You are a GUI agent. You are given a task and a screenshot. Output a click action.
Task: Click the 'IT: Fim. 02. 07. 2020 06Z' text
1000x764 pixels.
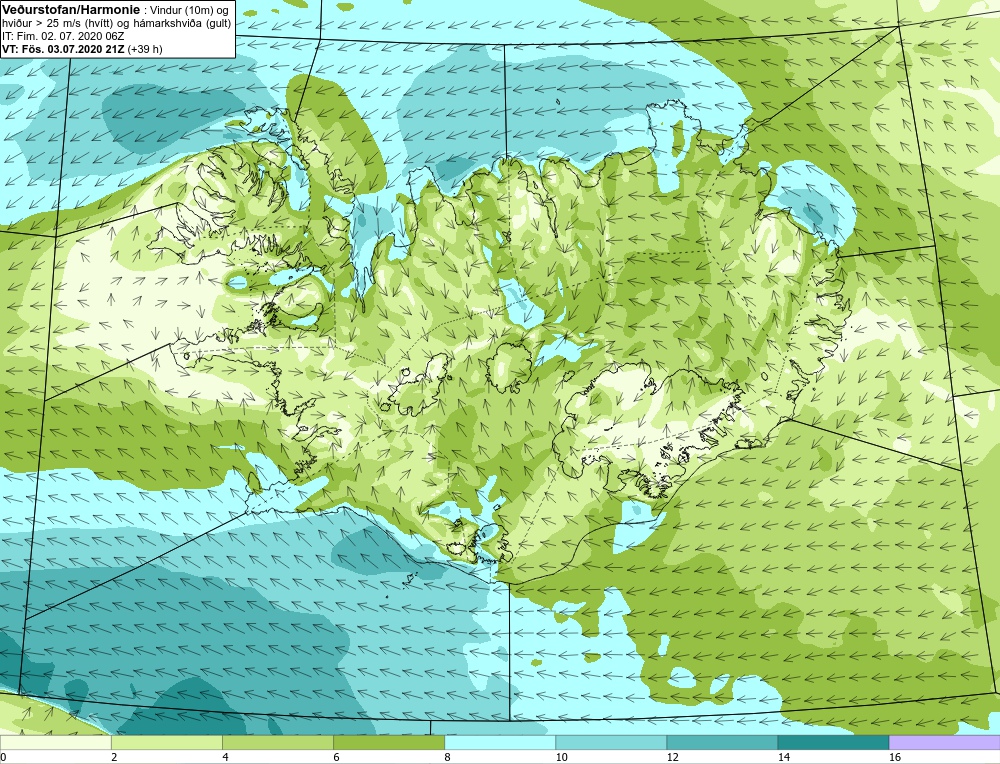pos(62,36)
